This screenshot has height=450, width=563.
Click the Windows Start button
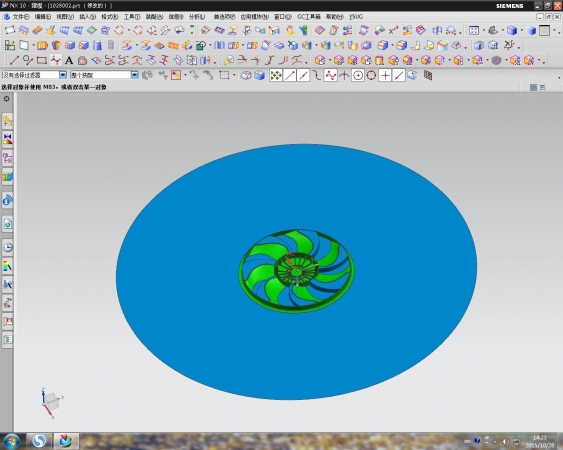[x=11, y=441]
